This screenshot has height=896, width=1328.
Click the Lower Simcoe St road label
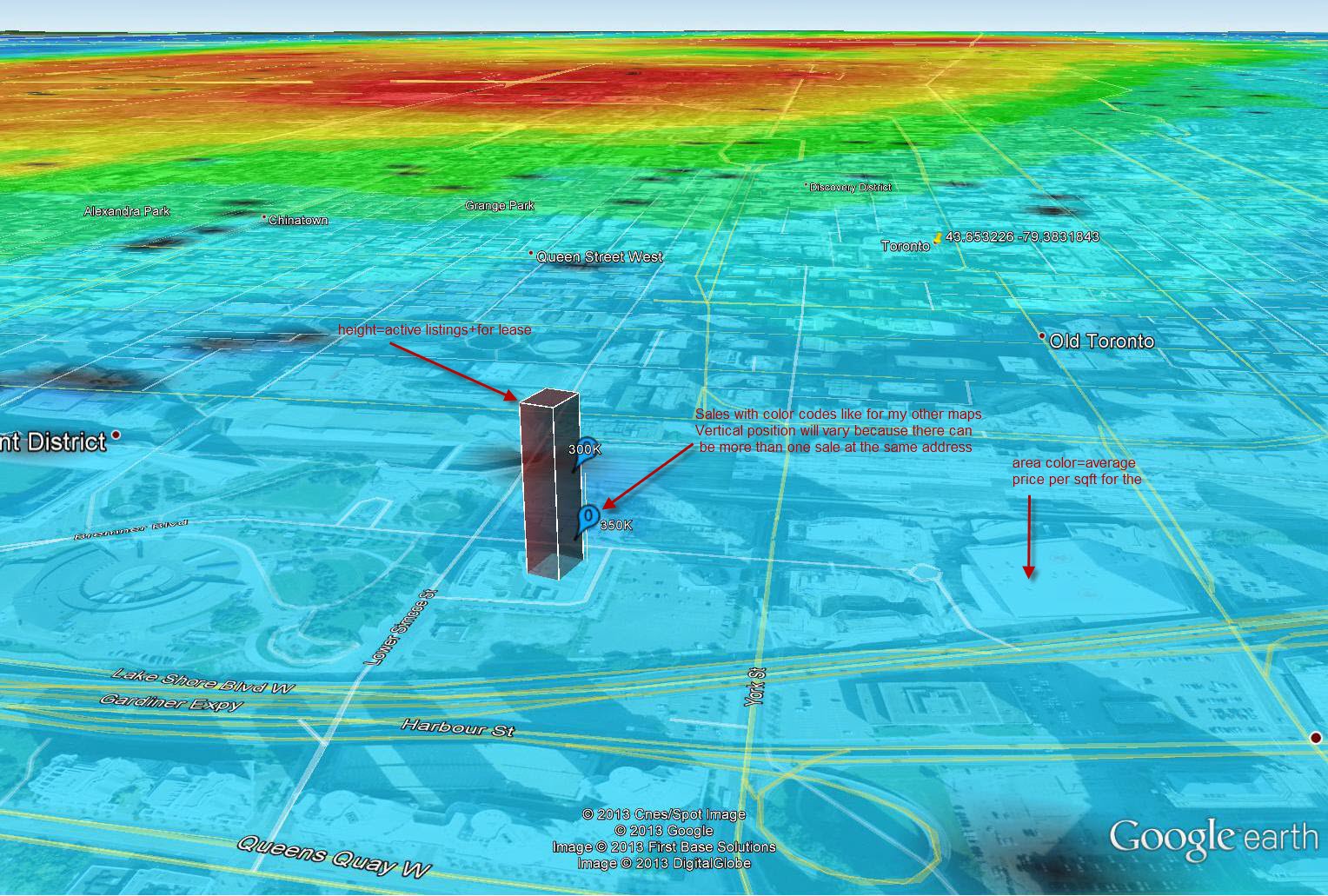pyautogui.click(x=401, y=628)
